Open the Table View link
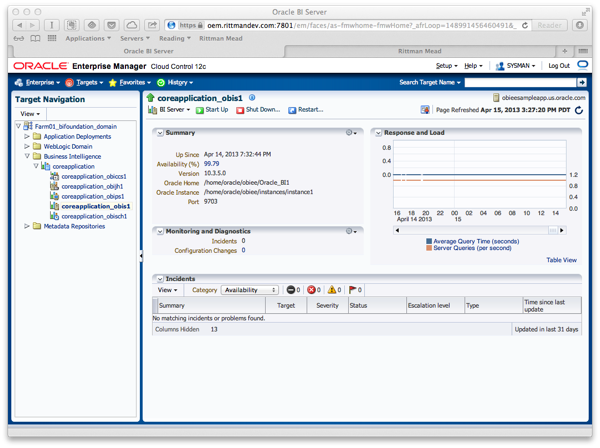 (x=561, y=260)
